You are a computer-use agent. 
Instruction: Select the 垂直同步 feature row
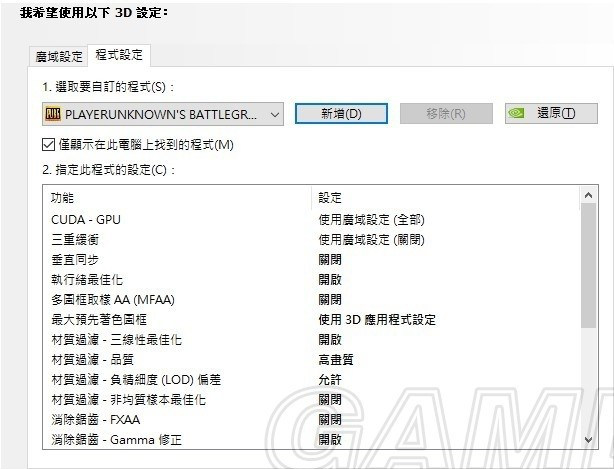click(311, 260)
